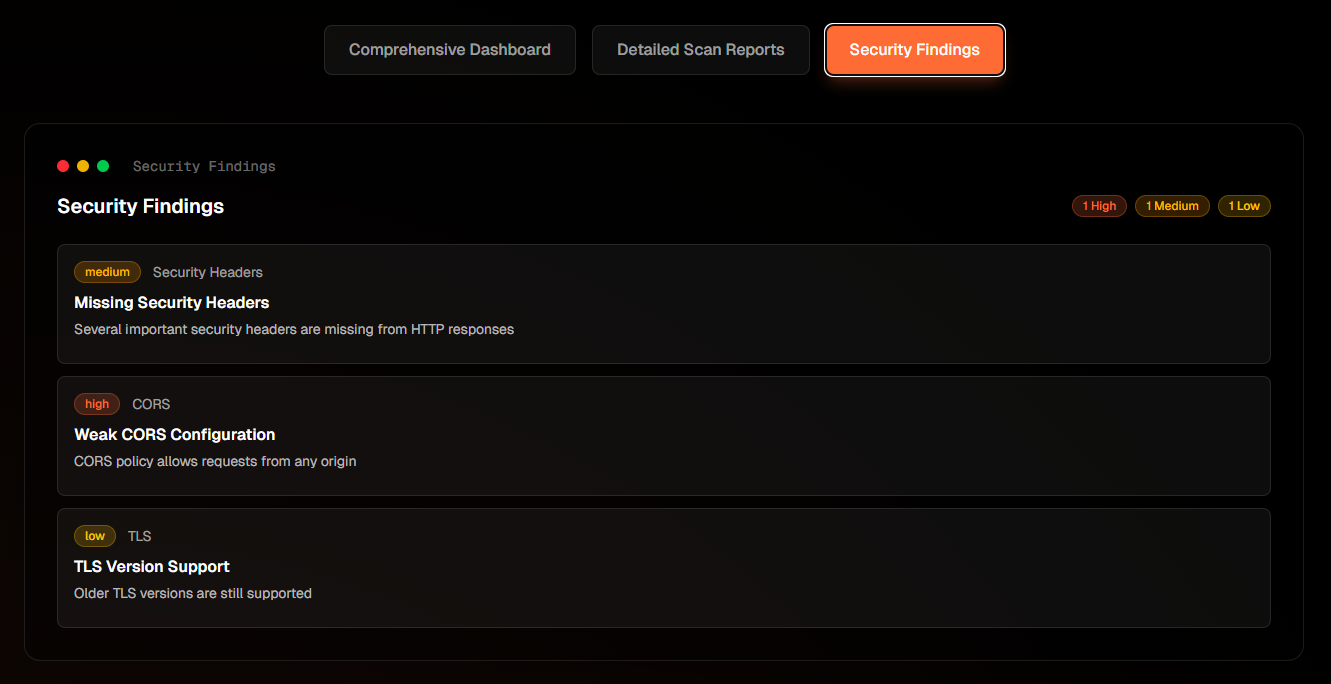The width and height of the screenshot is (1331, 684).
Task: Open the Detailed Scan Reports tab
Action: 700,49
